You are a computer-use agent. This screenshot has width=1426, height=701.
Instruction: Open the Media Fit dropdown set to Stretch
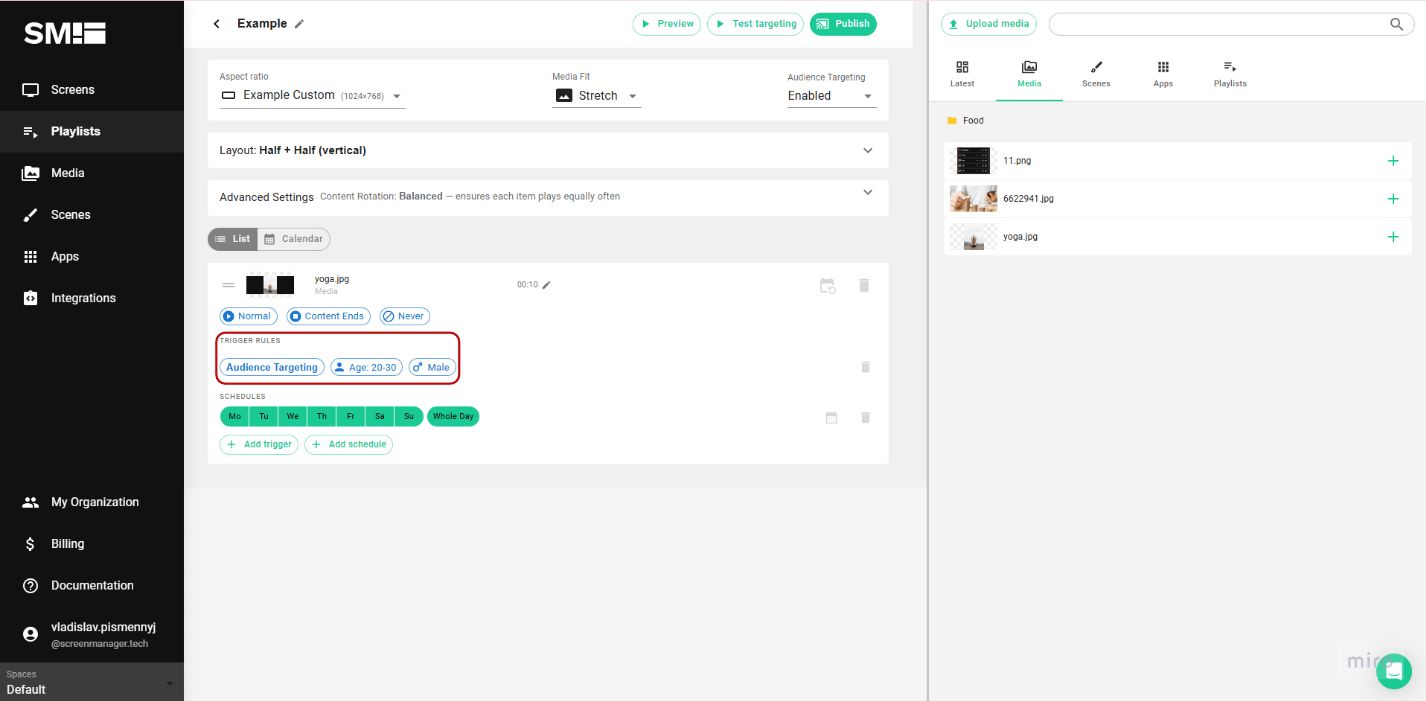click(596, 95)
